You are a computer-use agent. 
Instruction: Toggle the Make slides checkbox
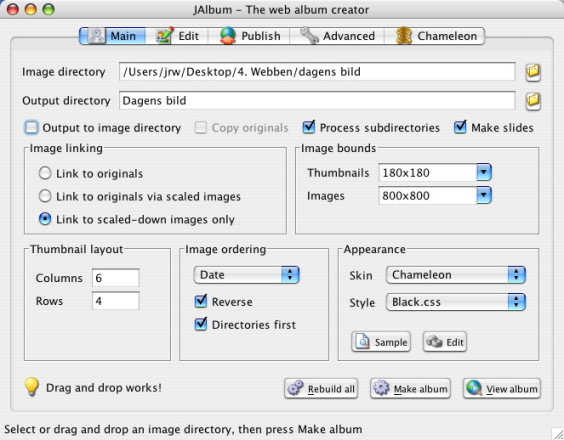460,127
